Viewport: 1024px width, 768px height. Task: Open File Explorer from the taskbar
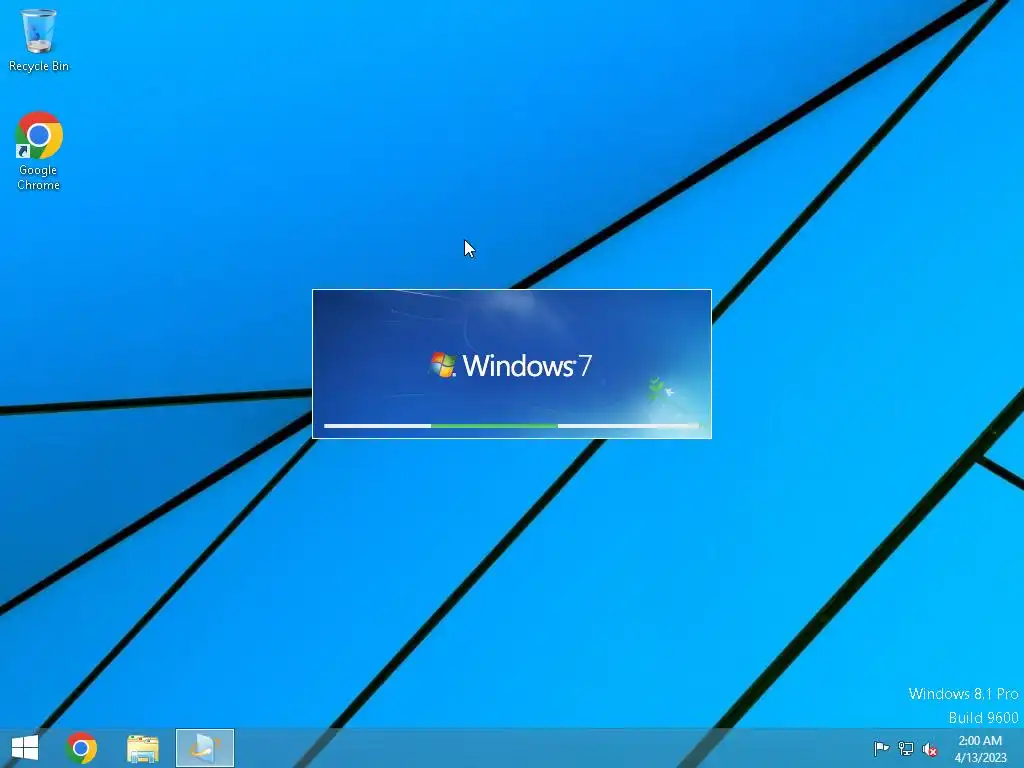pos(143,748)
